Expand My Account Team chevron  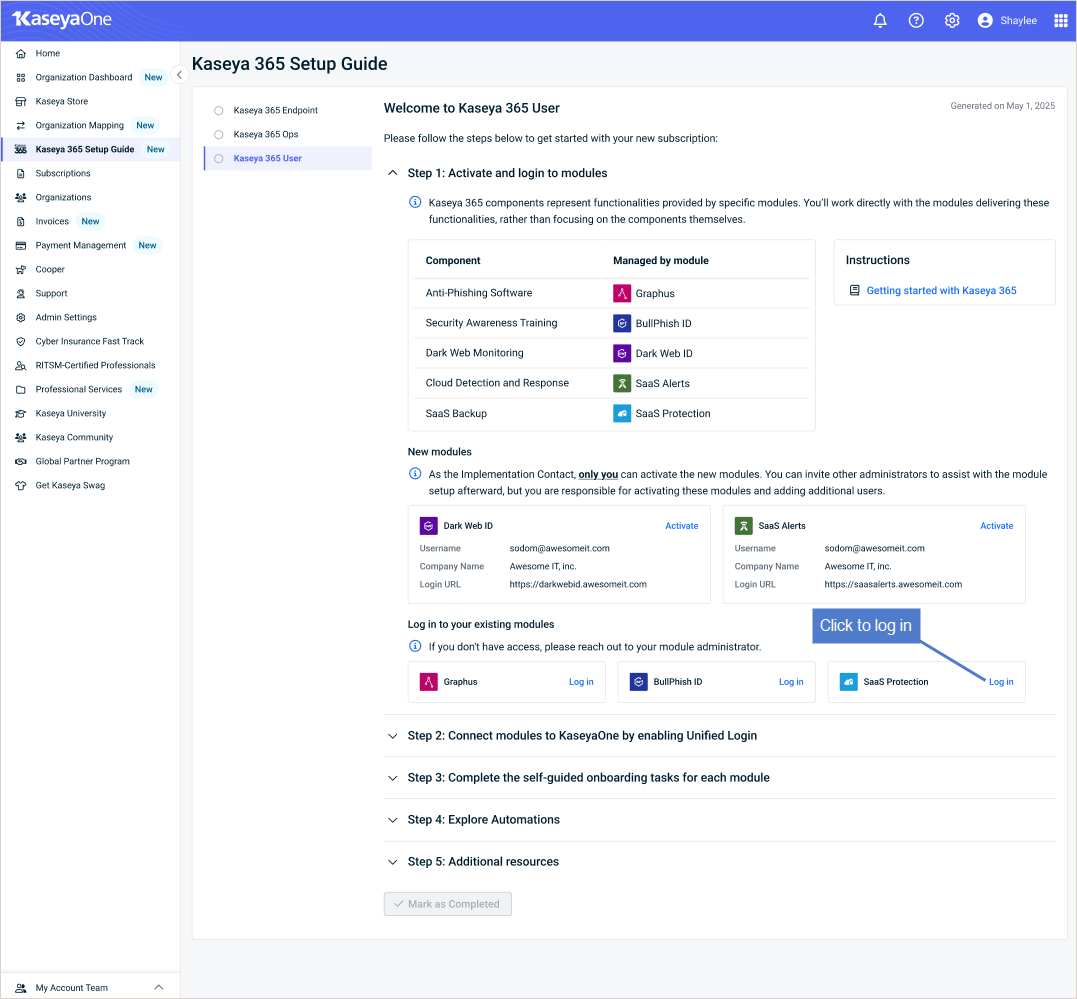point(159,987)
